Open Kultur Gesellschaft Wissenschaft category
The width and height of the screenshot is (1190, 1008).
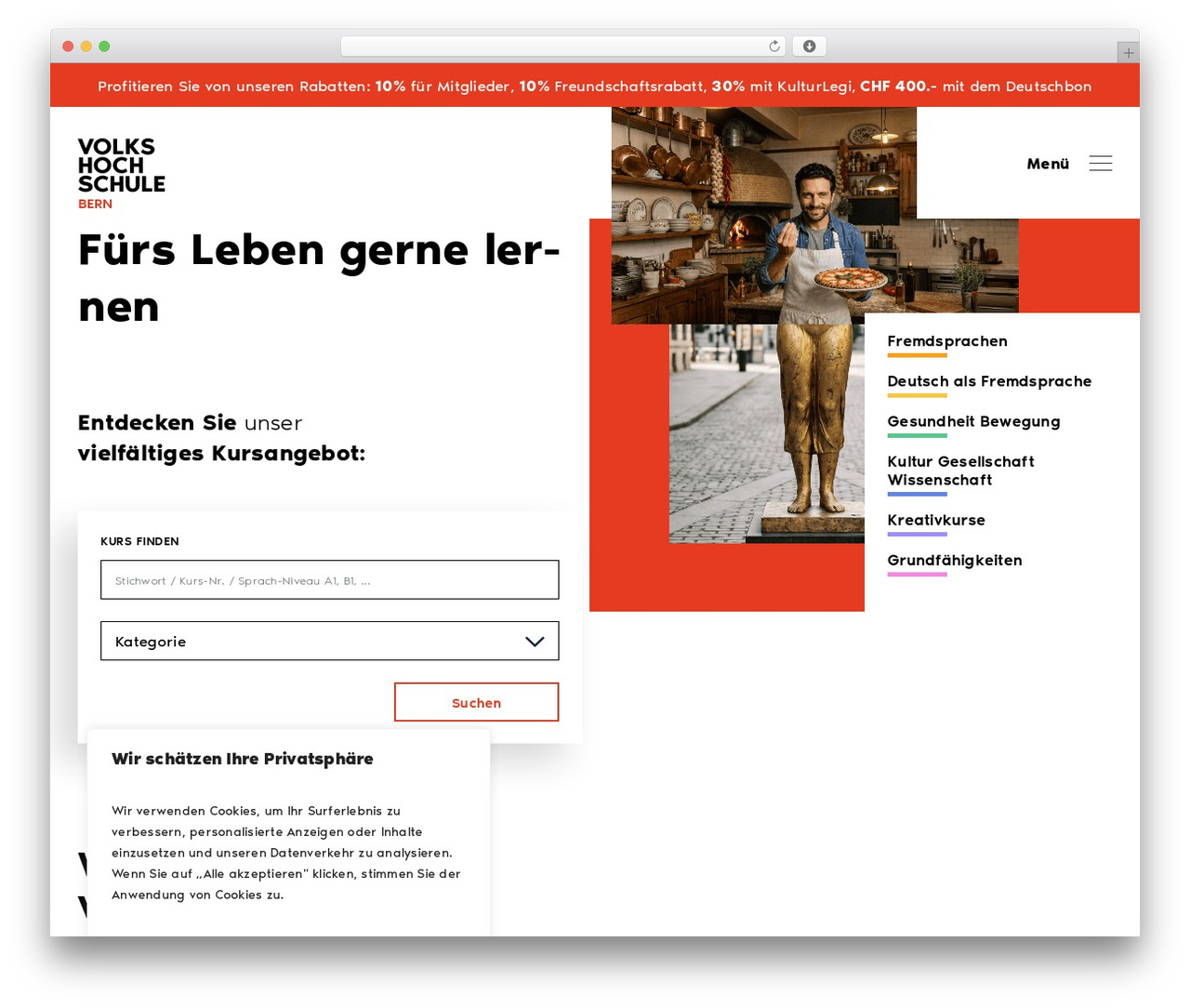pos(960,471)
